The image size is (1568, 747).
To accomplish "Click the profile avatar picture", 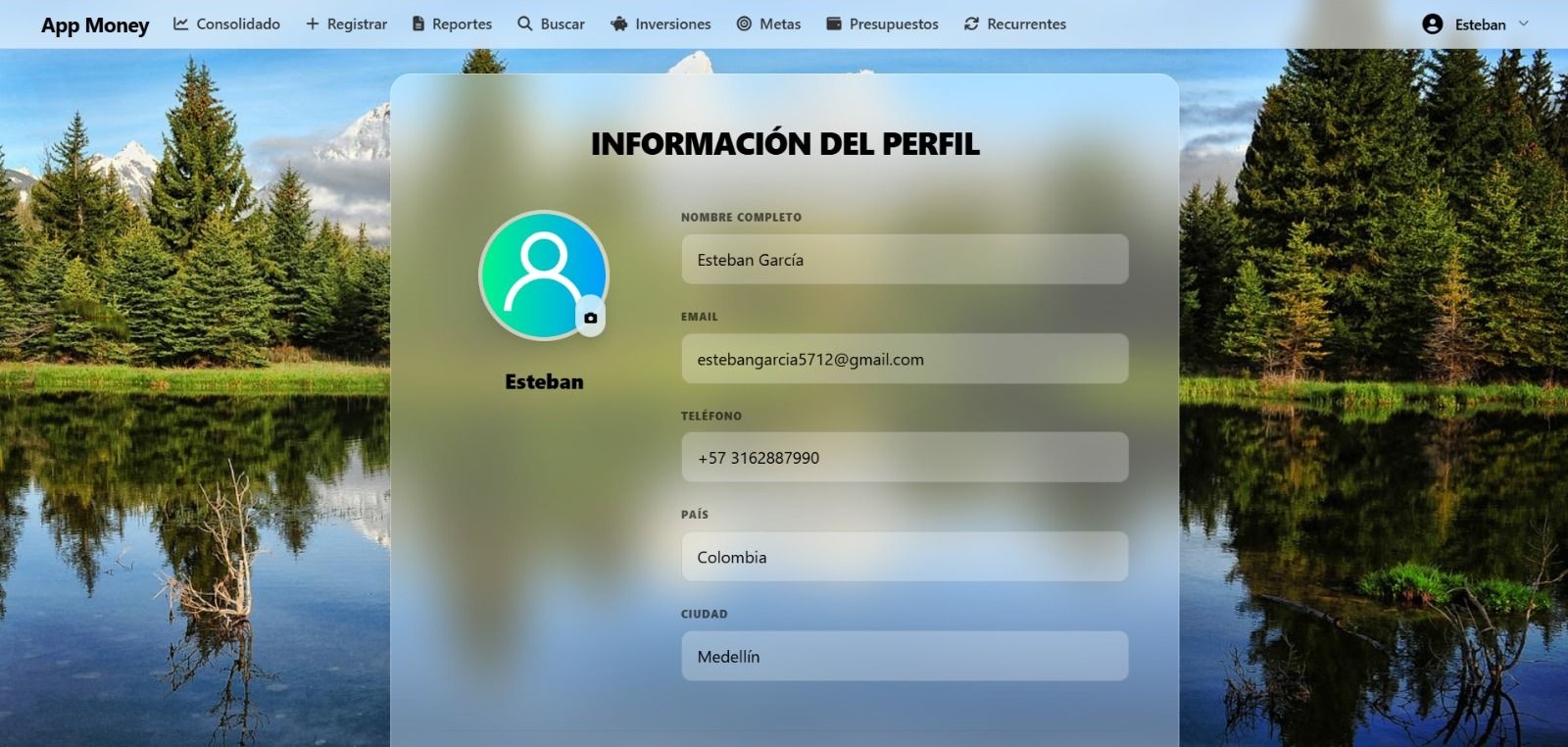I will 543,275.
